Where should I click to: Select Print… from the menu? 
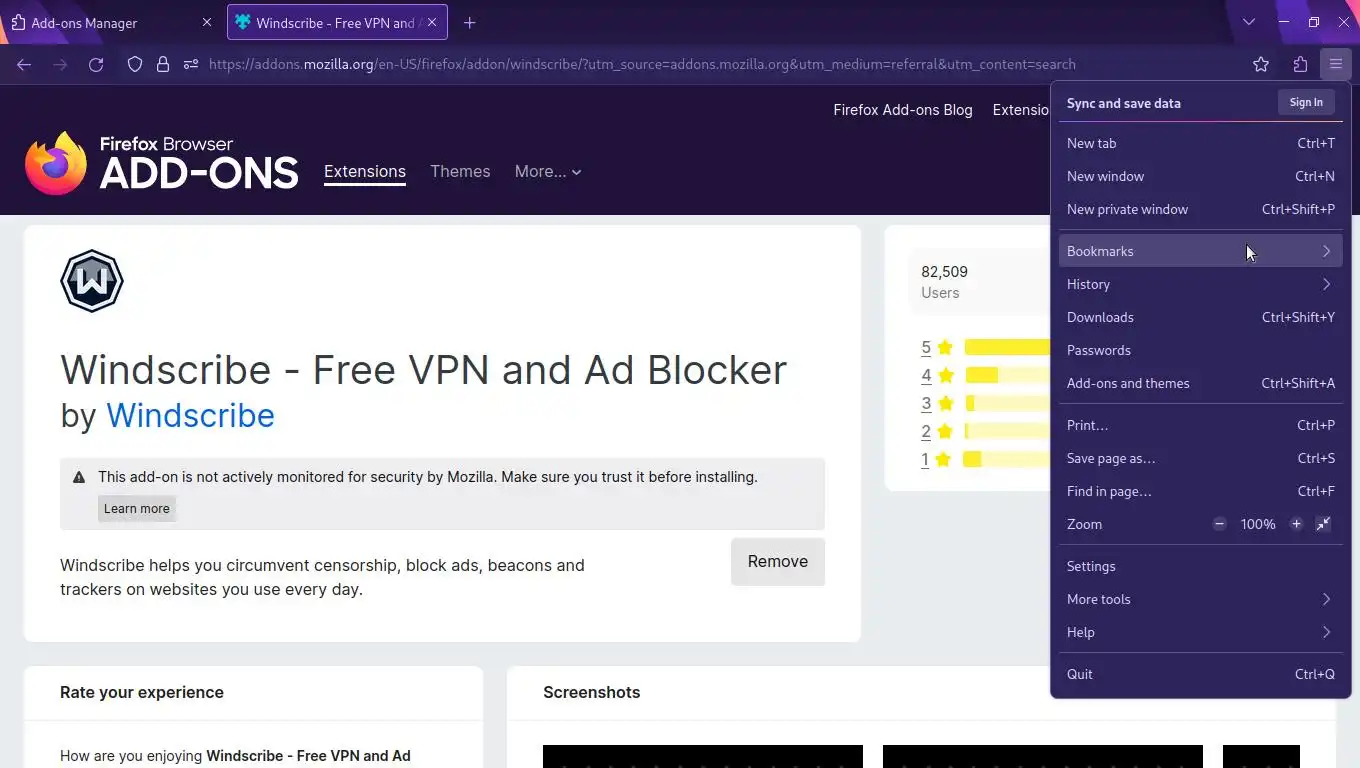pyautogui.click(x=1200, y=425)
